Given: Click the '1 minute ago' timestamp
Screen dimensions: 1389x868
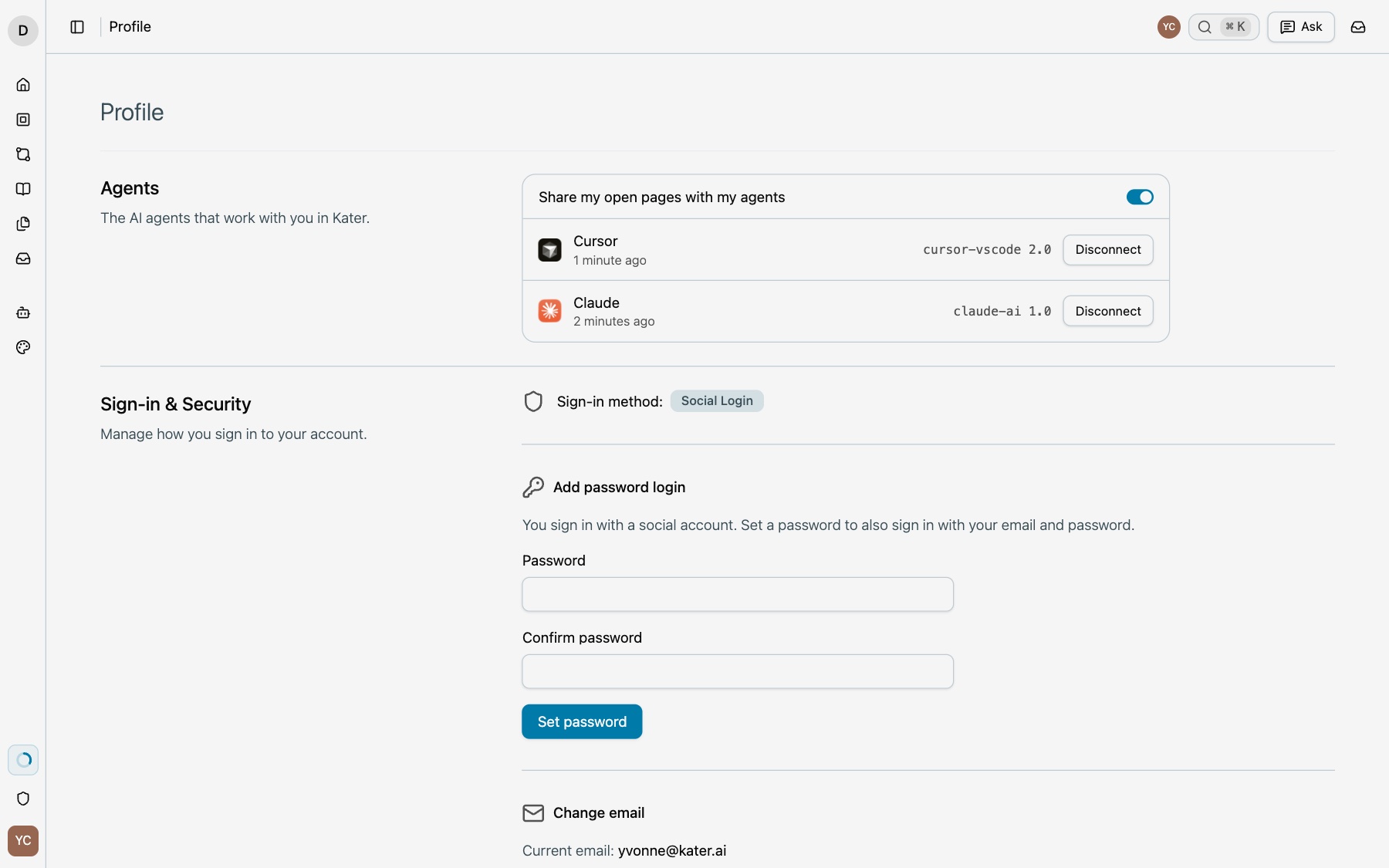Looking at the screenshot, I should (610, 261).
